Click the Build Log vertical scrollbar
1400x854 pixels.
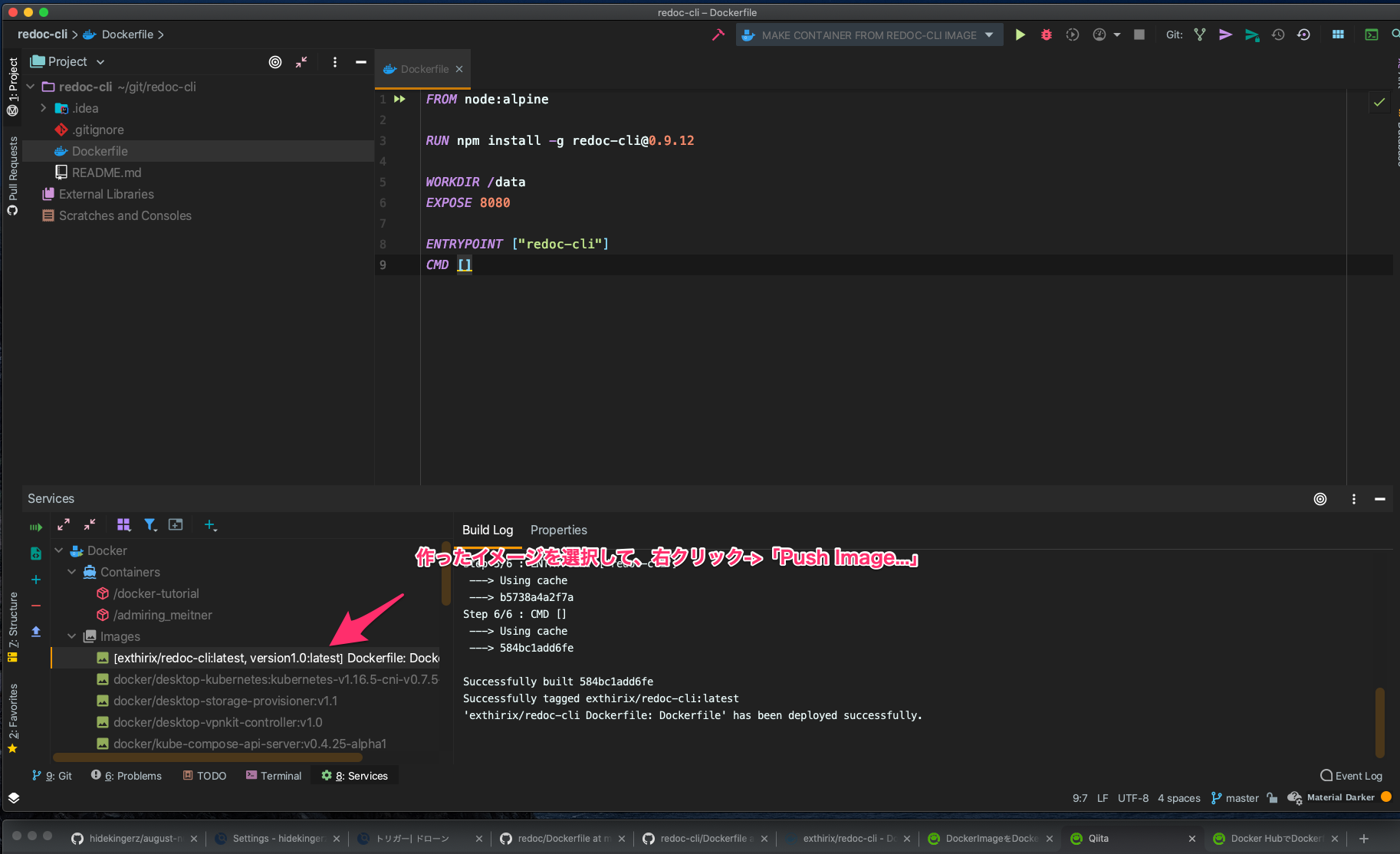(x=1380, y=722)
